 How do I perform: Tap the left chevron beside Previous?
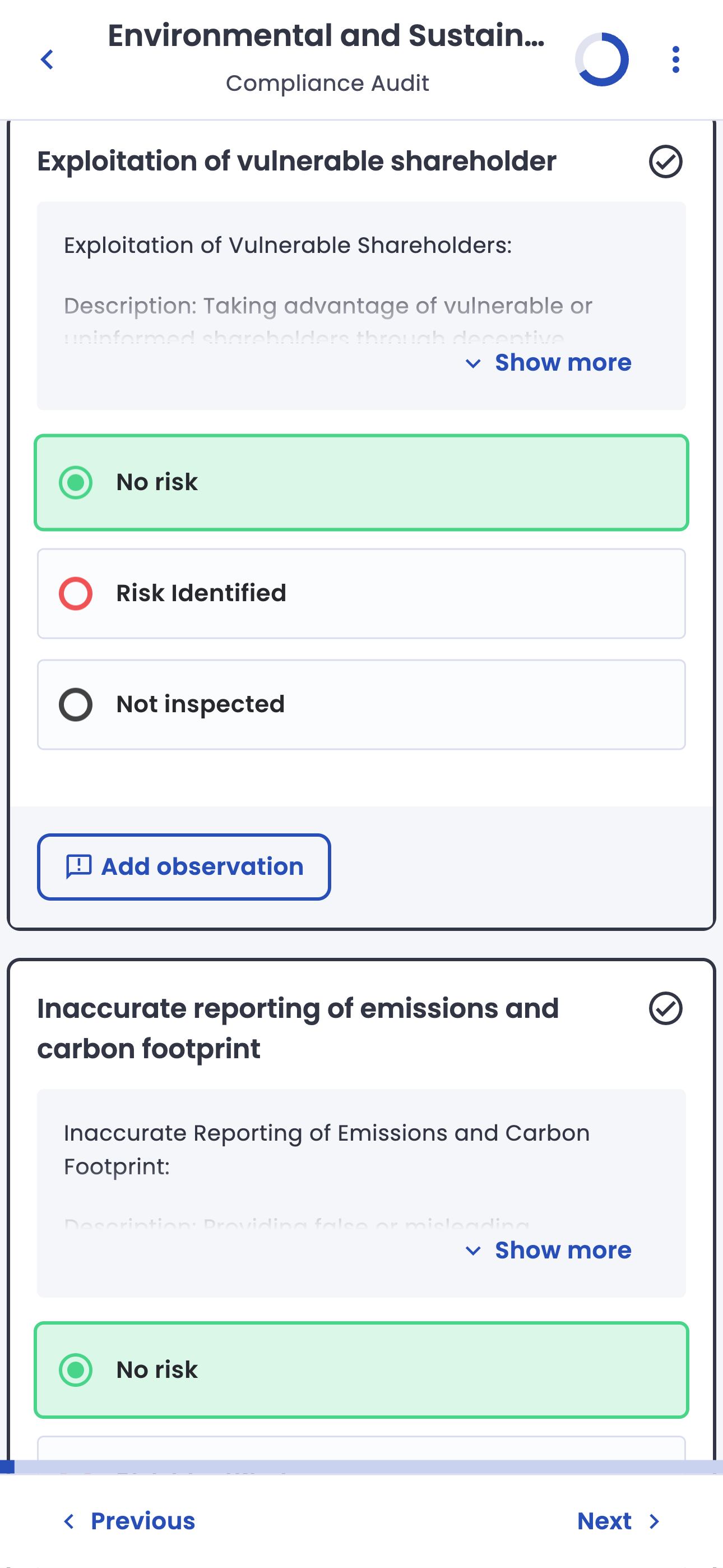[69, 1521]
